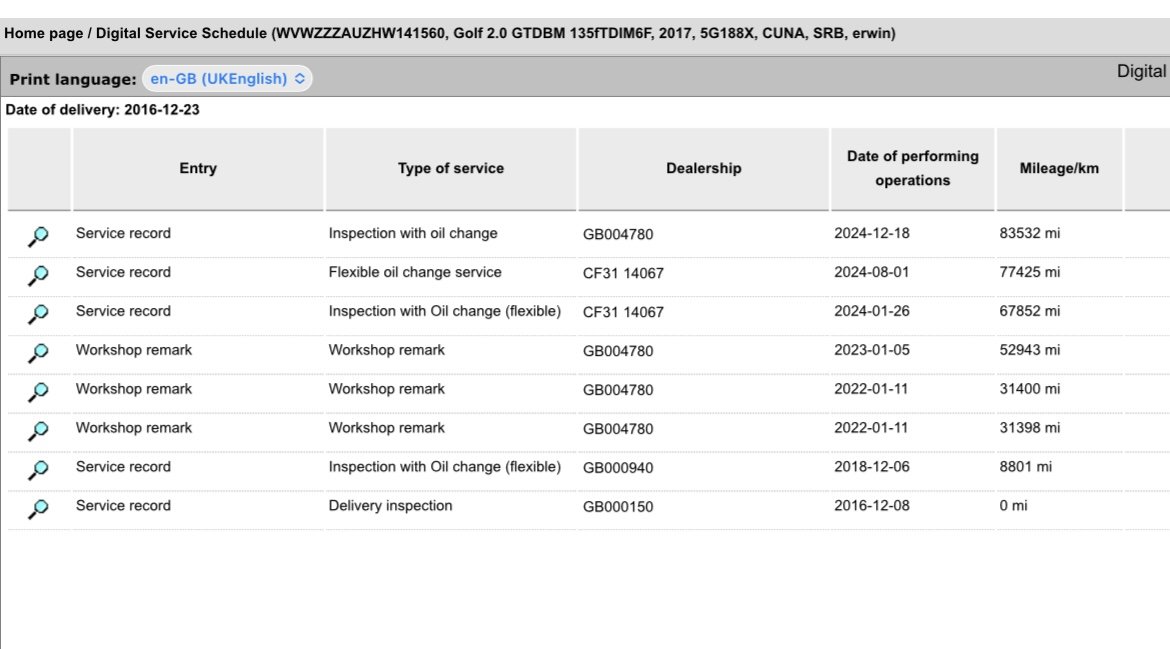This screenshot has height=649, width=1170.
Task: Open the Print language dropdown
Action: click(x=227, y=78)
